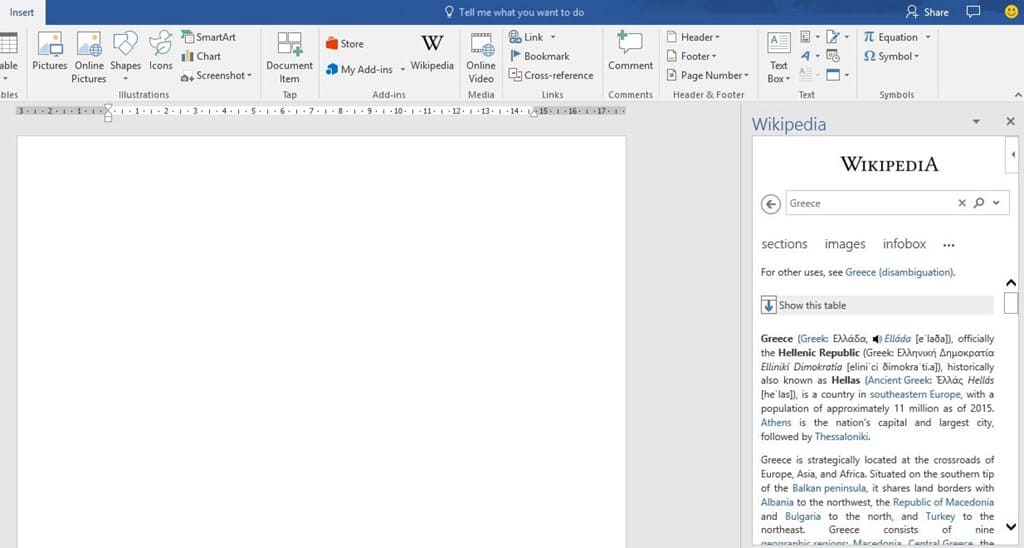The width and height of the screenshot is (1024, 548).
Task: Switch to the sections tab
Action: (784, 244)
